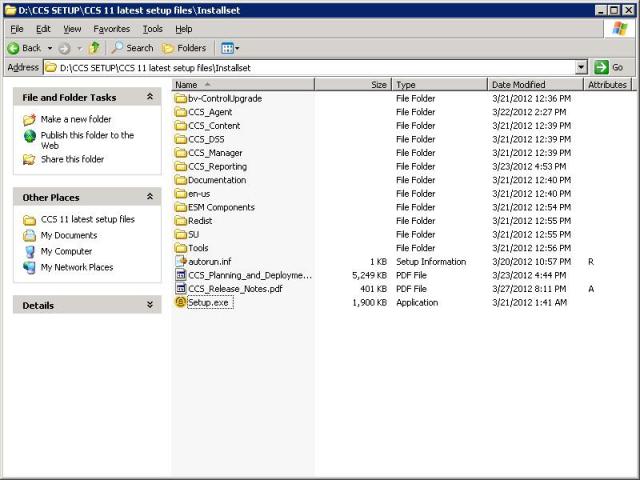The image size is (640, 480).
Task: Open the Views toolbar icon
Action: coord(227,48)
